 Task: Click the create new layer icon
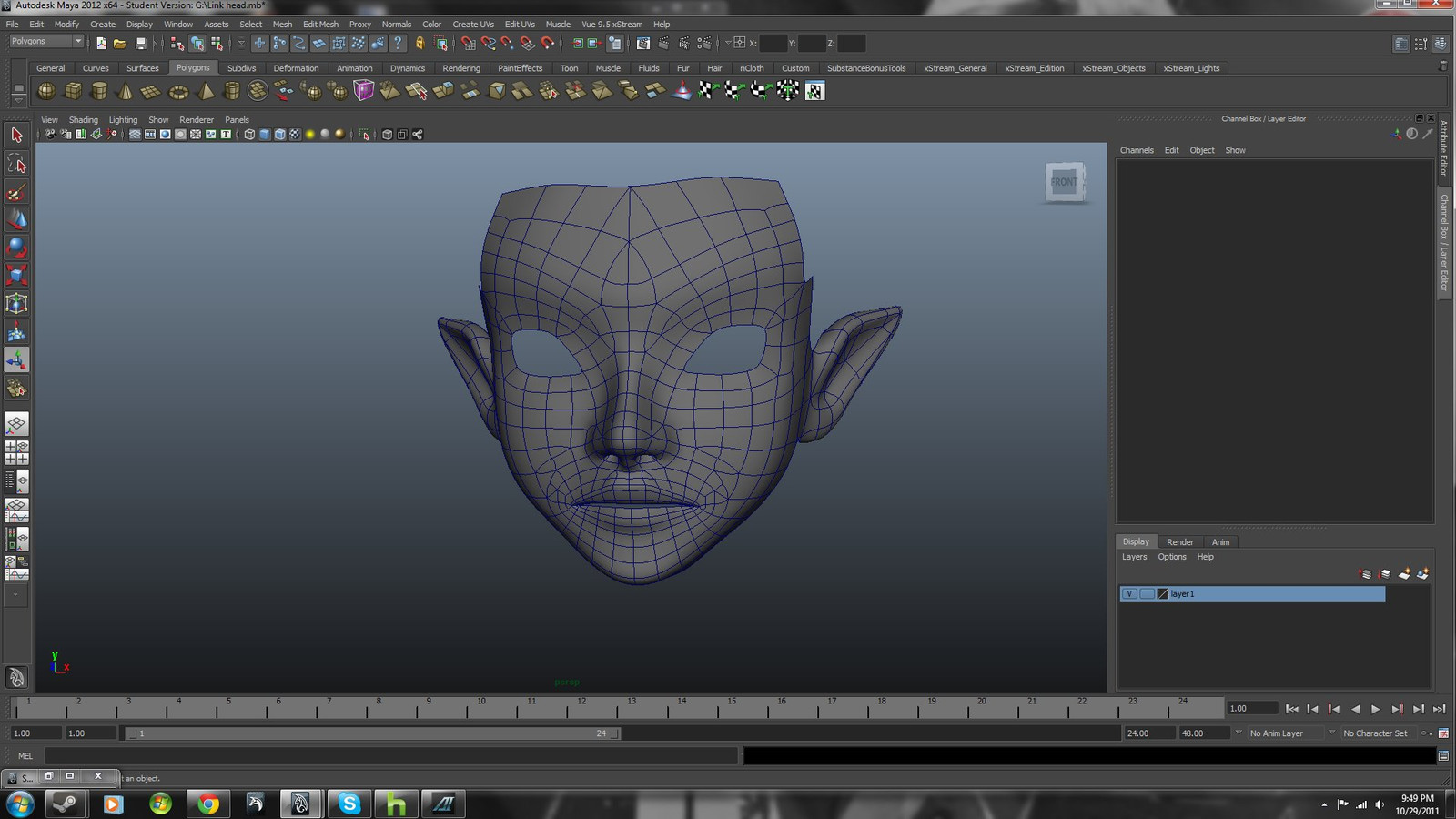1404,573
